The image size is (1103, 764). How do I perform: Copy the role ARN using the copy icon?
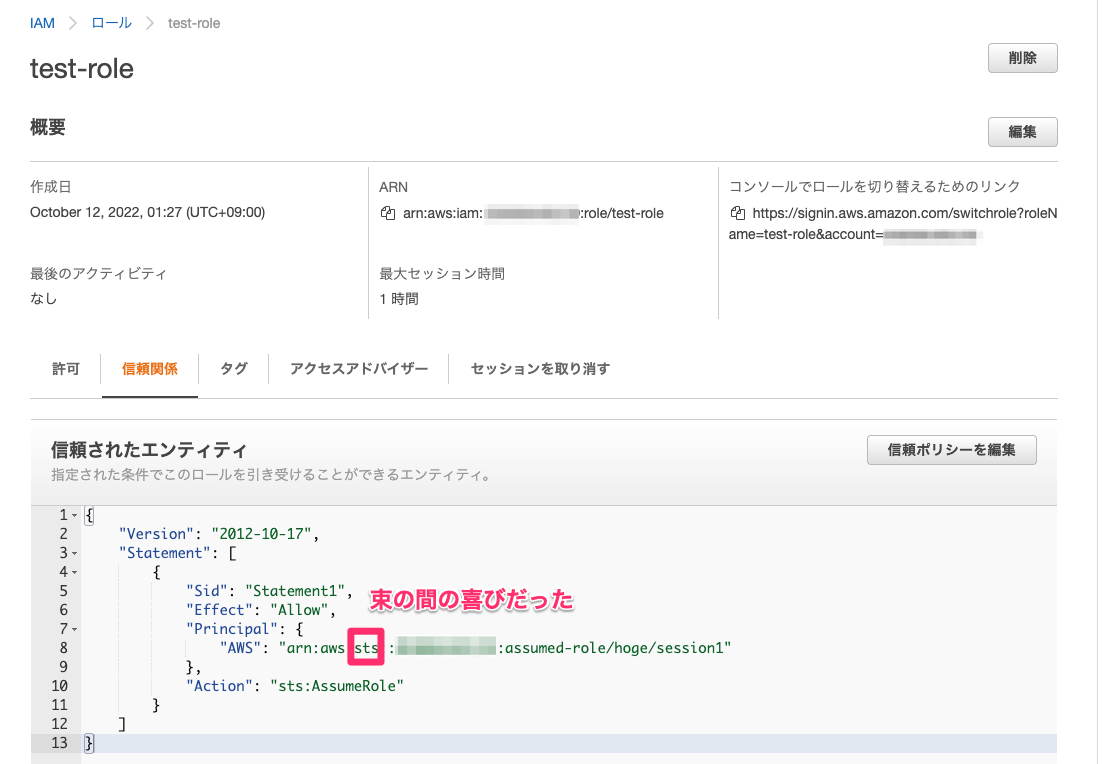pos(387,213)
